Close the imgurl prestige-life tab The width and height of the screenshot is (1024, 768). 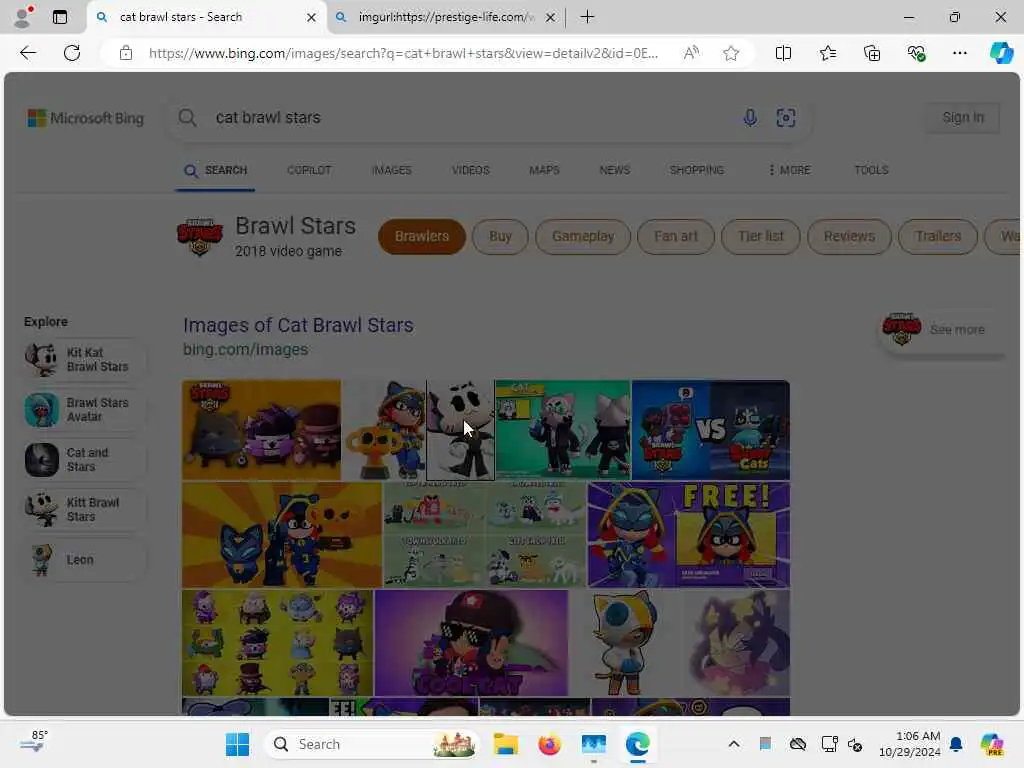[551, 18]
